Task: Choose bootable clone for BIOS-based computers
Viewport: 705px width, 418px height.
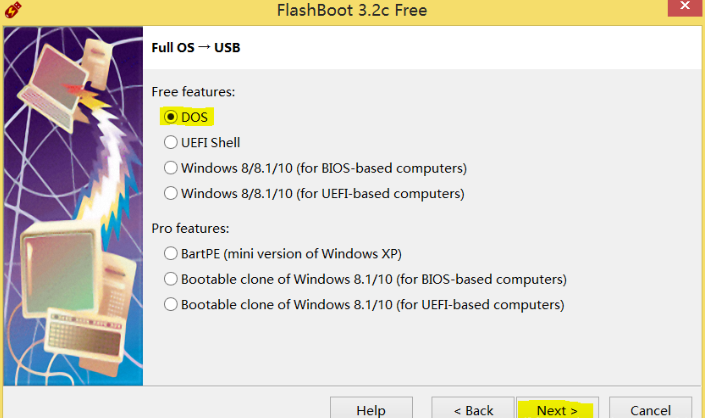Action: click(x=365, y=279)
